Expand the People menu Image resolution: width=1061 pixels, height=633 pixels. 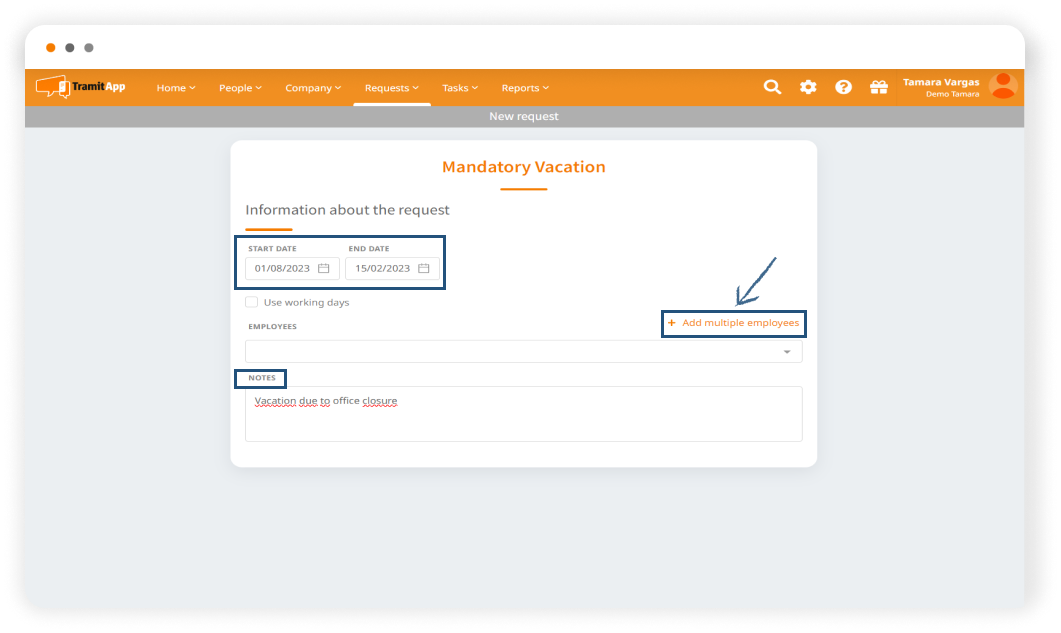(x=240, y=88)
